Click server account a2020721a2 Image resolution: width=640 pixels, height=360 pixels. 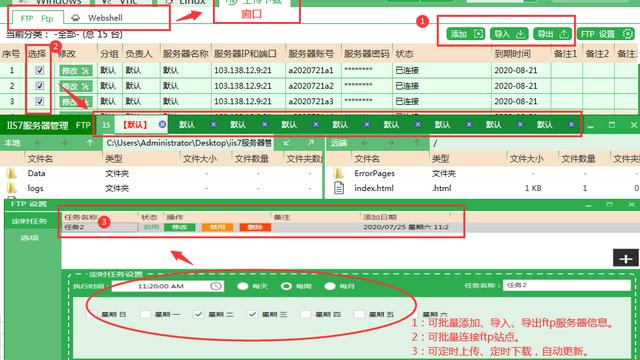[311, 86]
